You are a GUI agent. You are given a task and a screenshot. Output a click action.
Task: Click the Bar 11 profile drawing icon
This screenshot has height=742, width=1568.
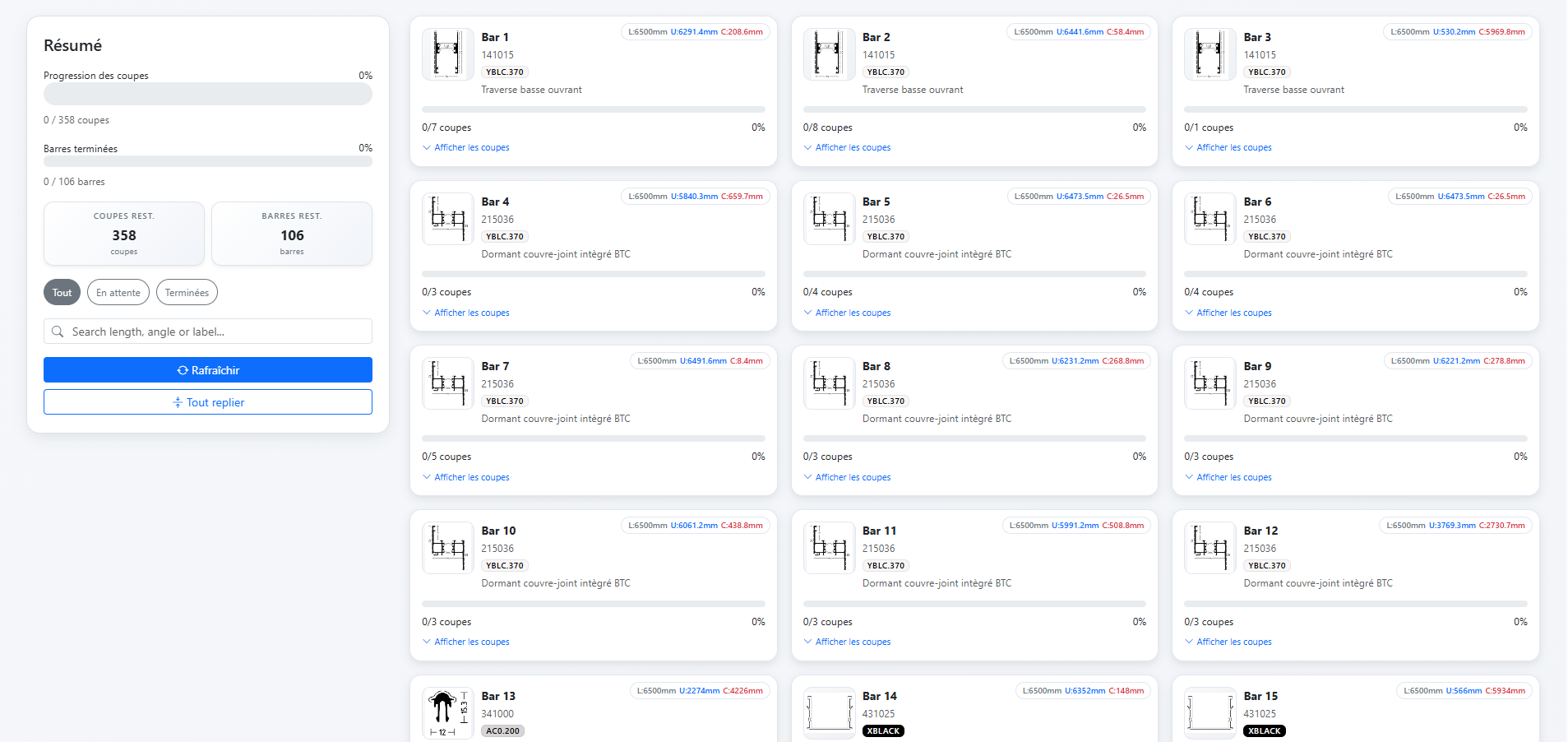[829, 548]
